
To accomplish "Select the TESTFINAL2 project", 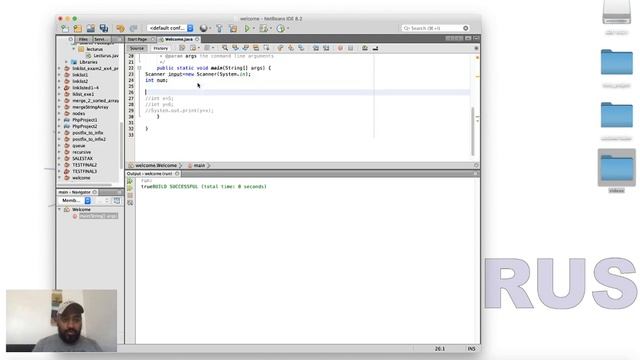I will [84, 165].
